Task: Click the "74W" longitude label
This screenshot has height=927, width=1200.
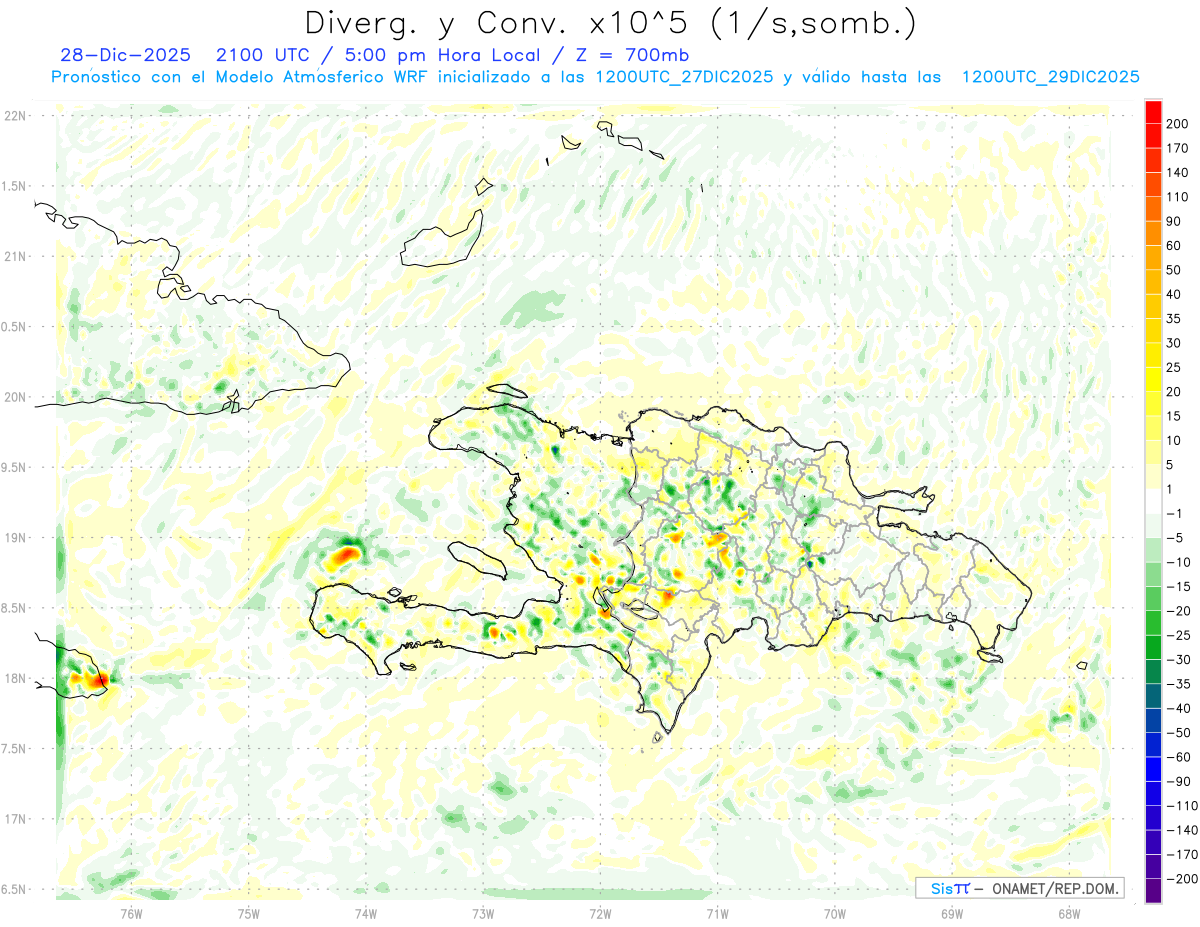Action: pyautogui.click(x=366, y=912)
